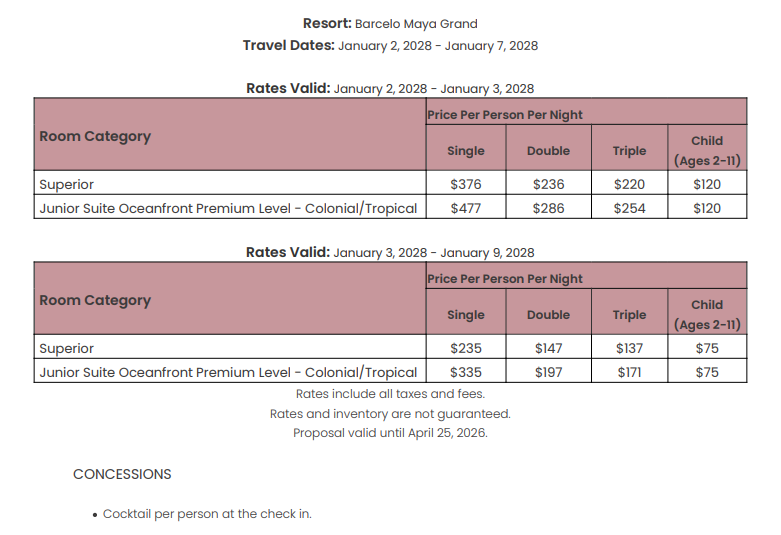Click the Rates Valid January 3–9 heading
The image size is (781, 535).
click(x=390, y=252)
